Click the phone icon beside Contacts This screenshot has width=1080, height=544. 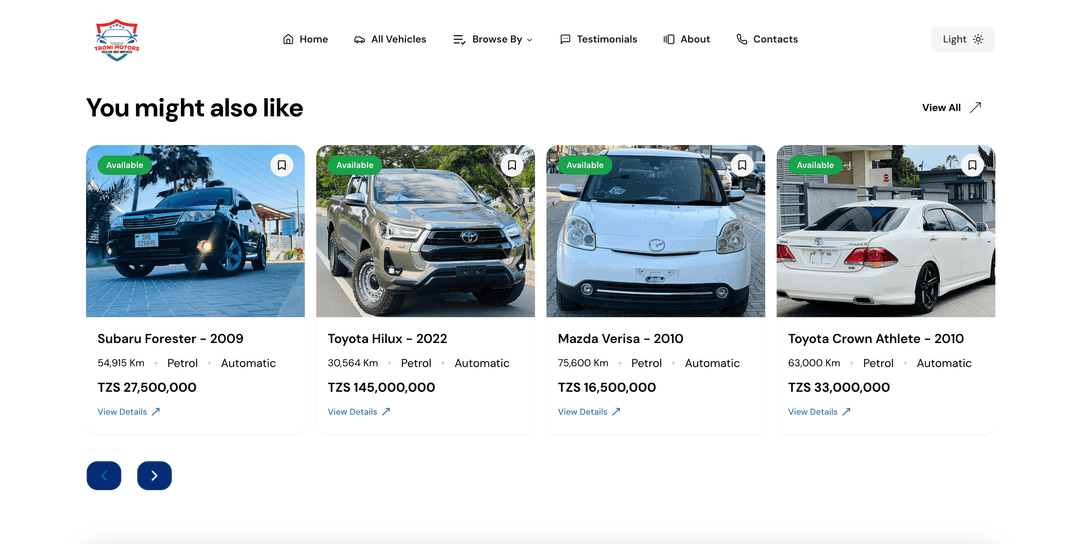pos(742,39)
